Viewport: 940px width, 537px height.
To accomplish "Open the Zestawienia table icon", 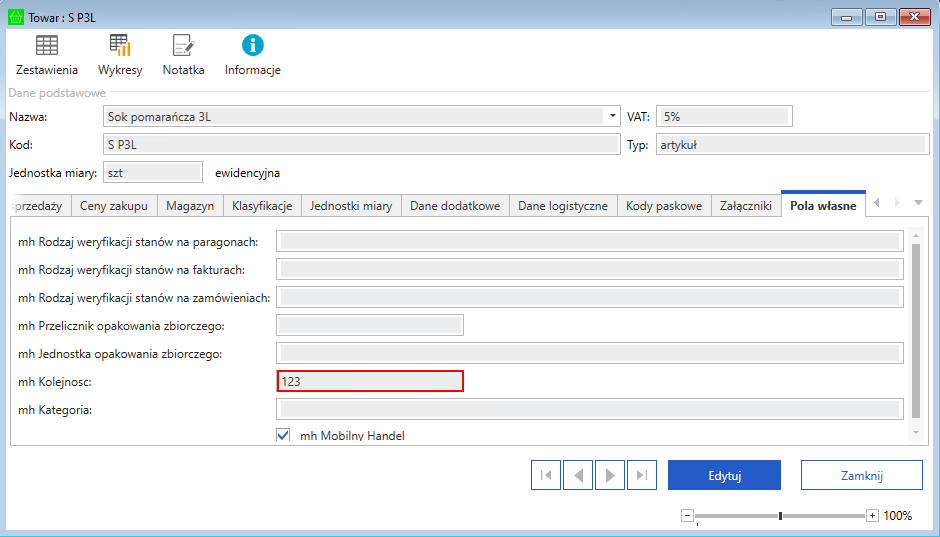I will pyautogui.click(x=47, y=46).
